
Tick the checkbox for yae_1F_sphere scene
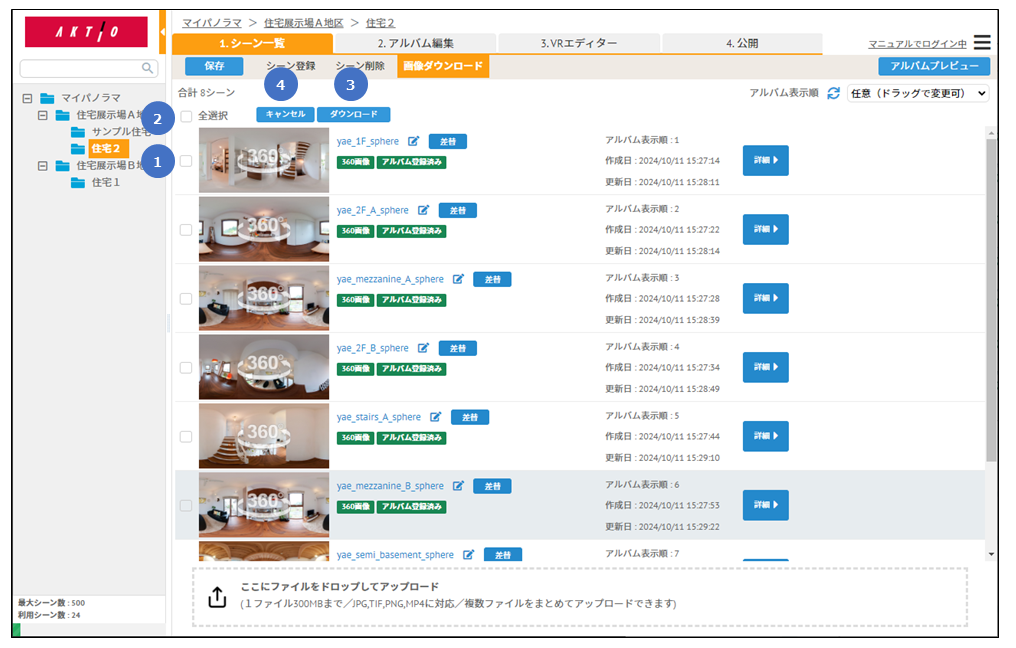[x=186, y=161]
